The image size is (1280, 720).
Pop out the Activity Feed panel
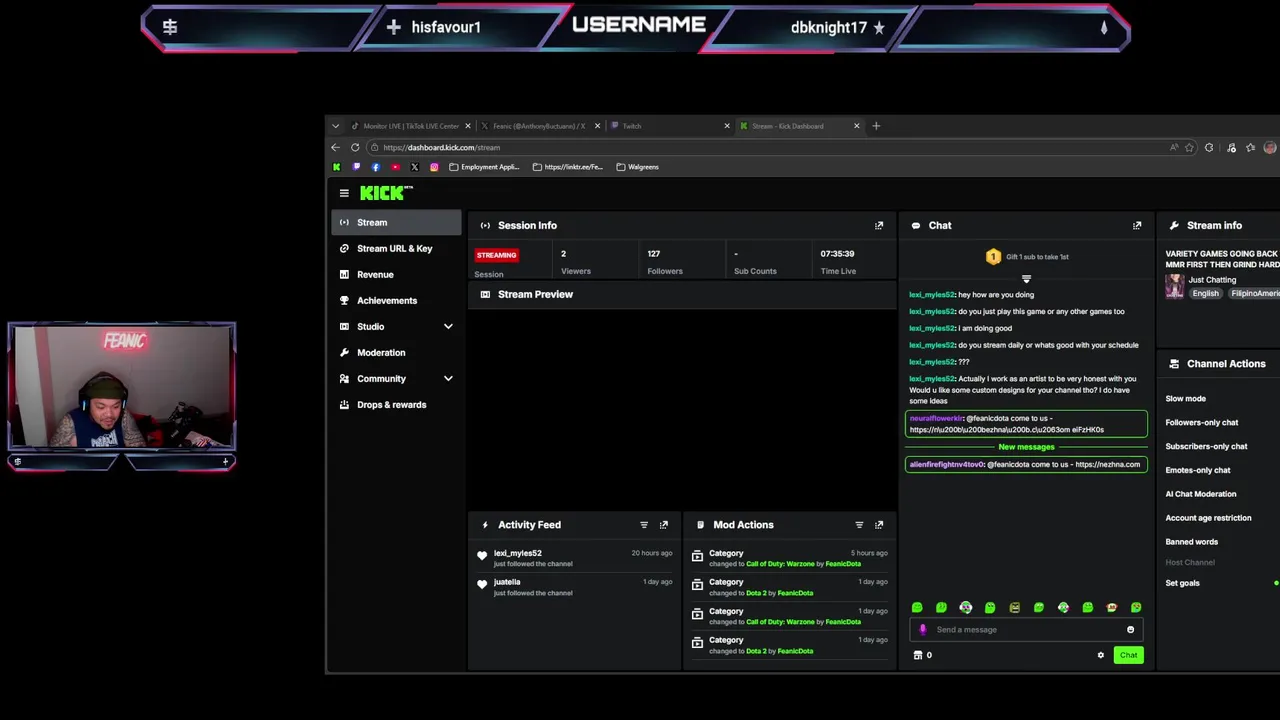pyautogui.click(x=664, y=525)
